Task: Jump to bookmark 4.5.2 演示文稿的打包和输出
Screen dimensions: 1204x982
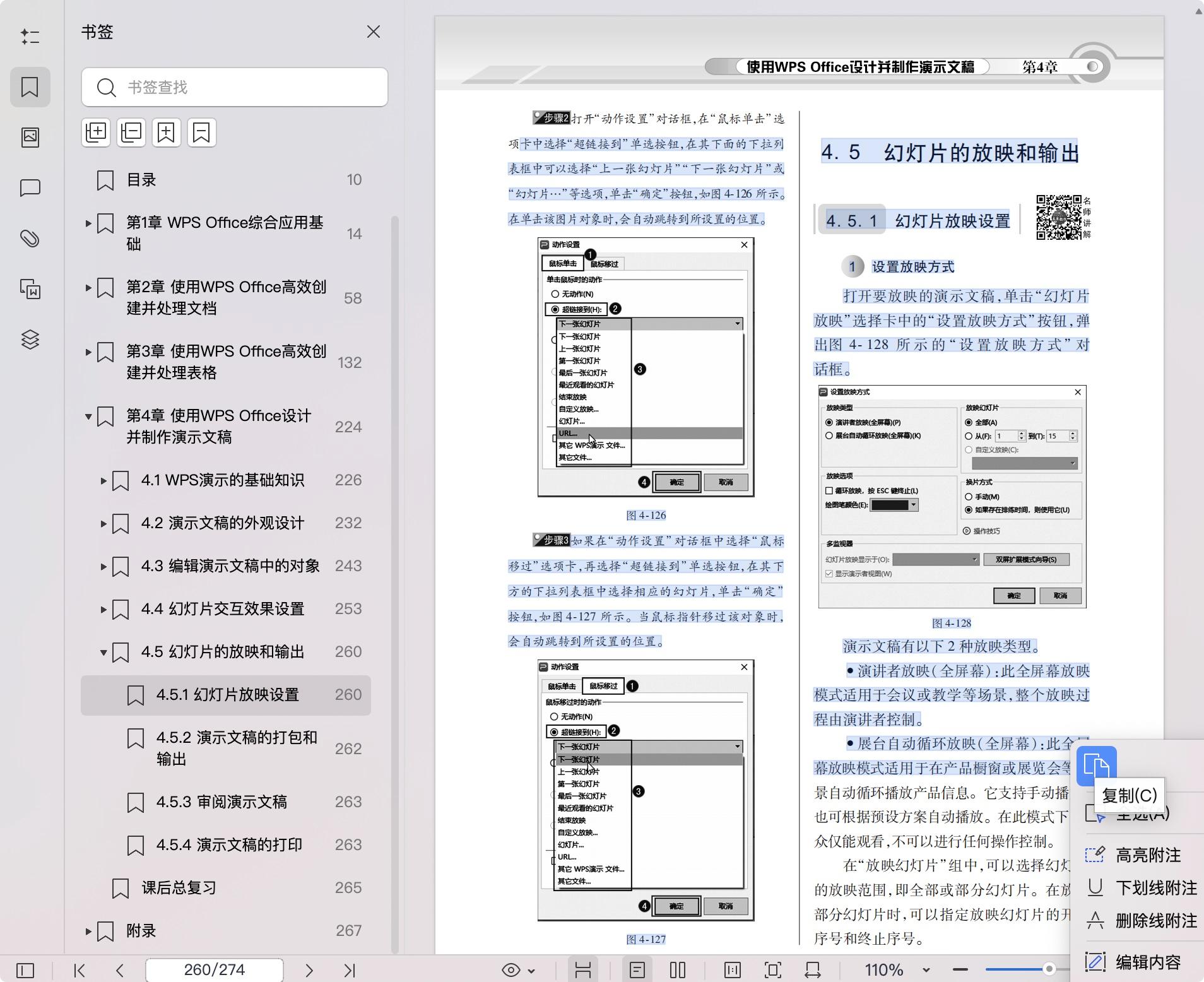Action: [x=226, y=748]
